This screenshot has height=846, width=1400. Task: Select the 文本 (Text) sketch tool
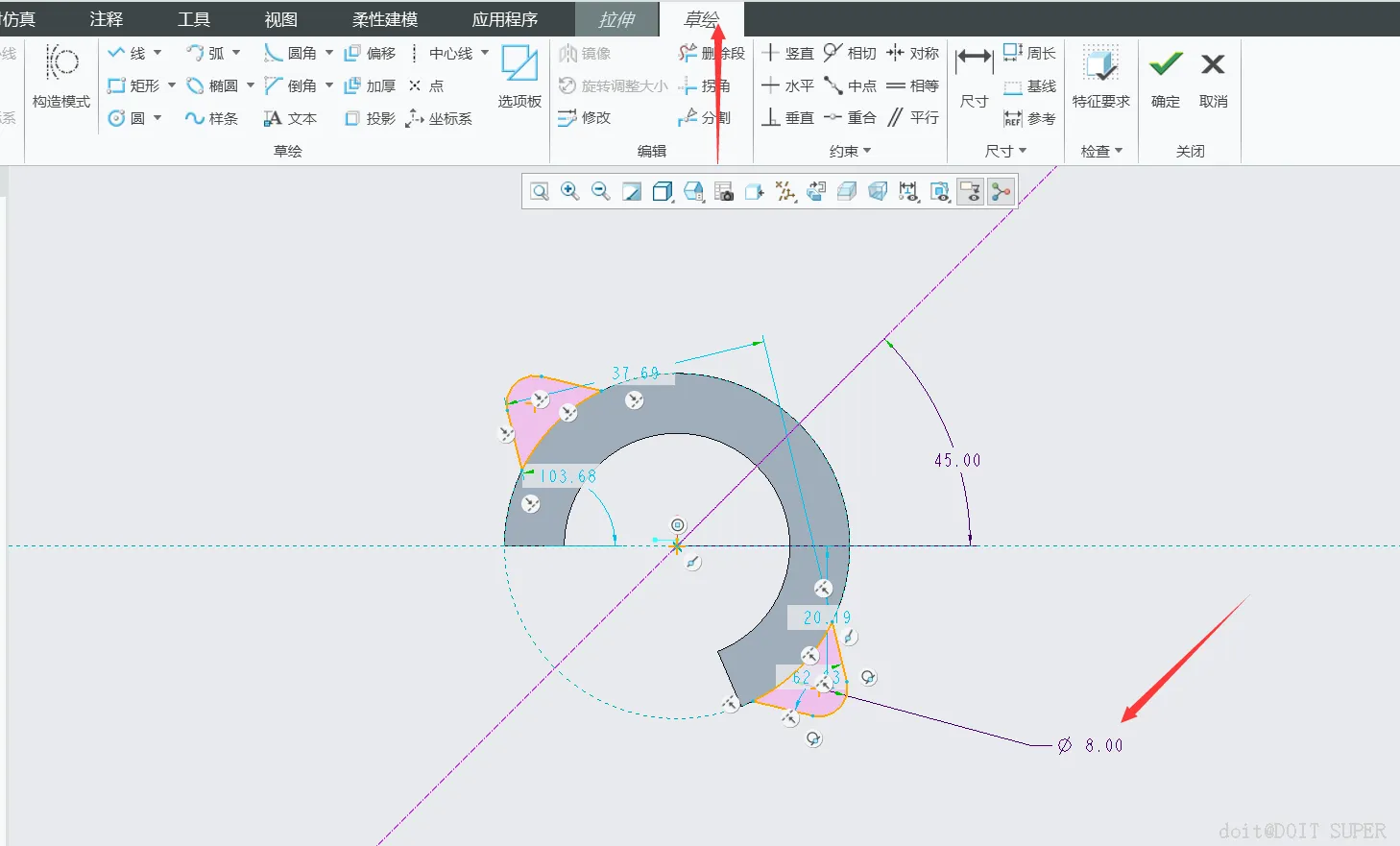(x=291, y=118)
